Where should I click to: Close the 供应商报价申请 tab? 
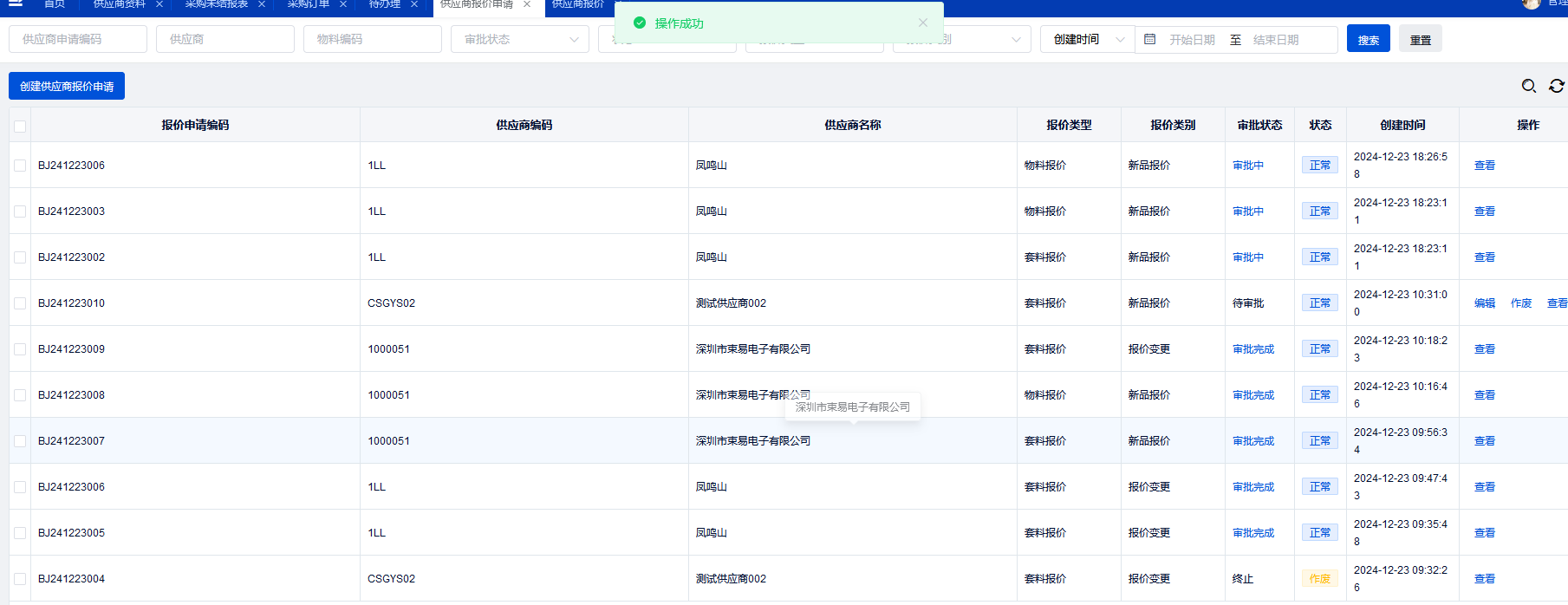(527, 4)
